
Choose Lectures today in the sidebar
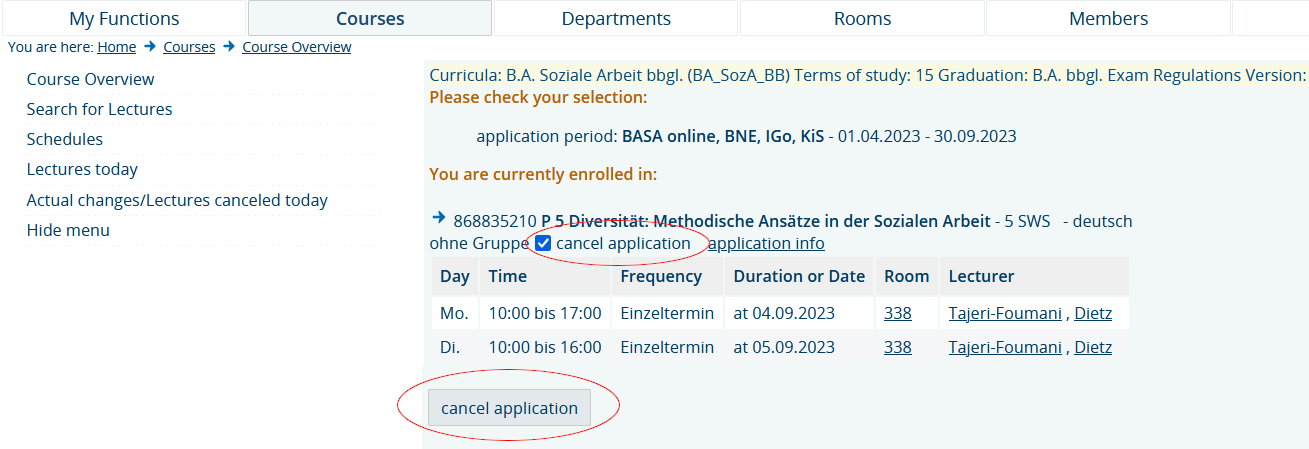click(82, 169)
